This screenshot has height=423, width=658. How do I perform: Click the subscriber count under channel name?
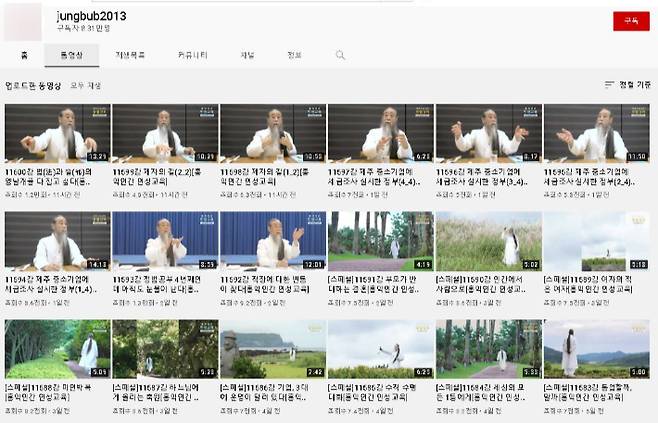[x=84, y=28]
